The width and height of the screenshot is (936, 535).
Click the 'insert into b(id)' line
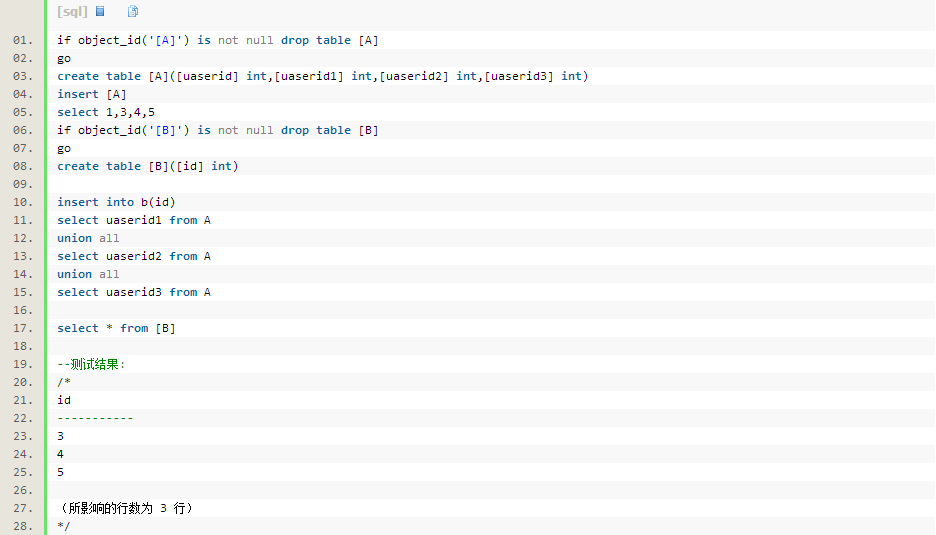[x=116, y=202]
